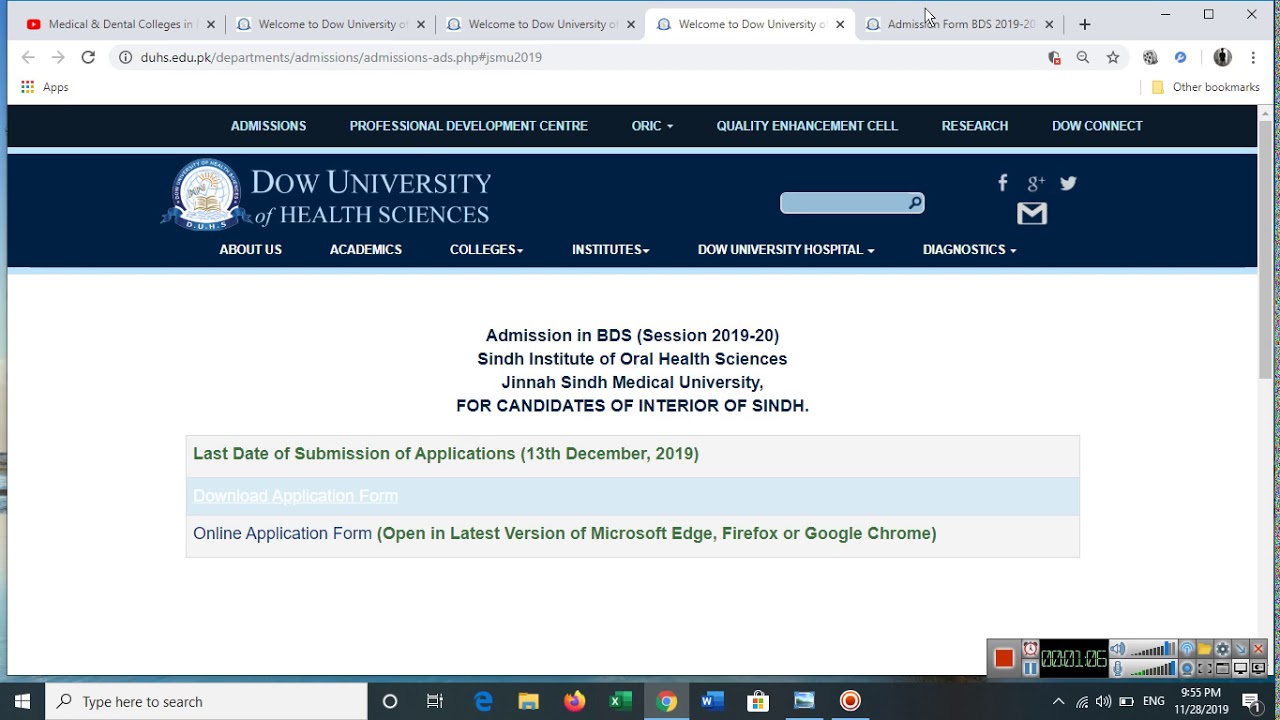Open Academics page

(366, 250)
